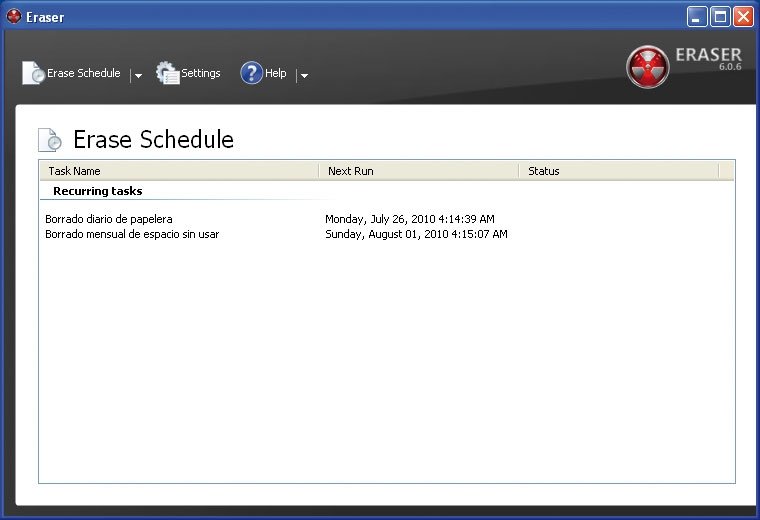The width and height of the screenshot is (760, 520).
Task: Minimize the Eraser window
Action: (697, 17)
